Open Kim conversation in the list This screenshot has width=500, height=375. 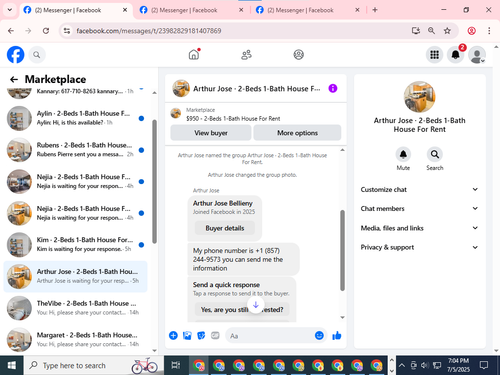point(75,244)
